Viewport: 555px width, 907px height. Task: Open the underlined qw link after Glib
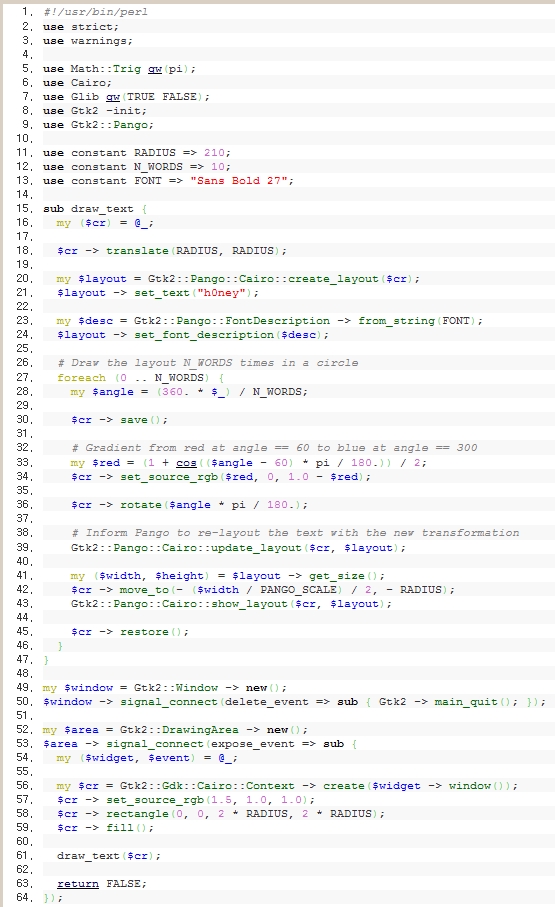(113, 97)
